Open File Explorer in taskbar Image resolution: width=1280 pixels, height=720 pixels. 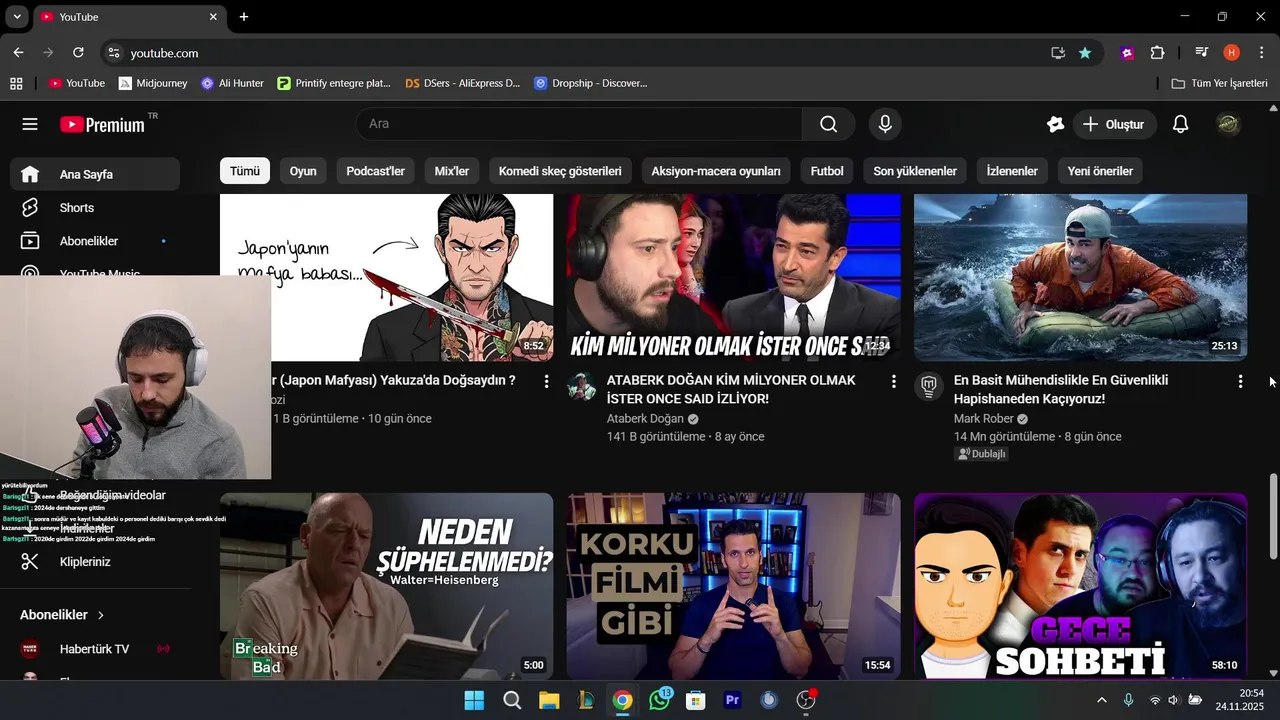pyautogui.click(x=548, y=700)
